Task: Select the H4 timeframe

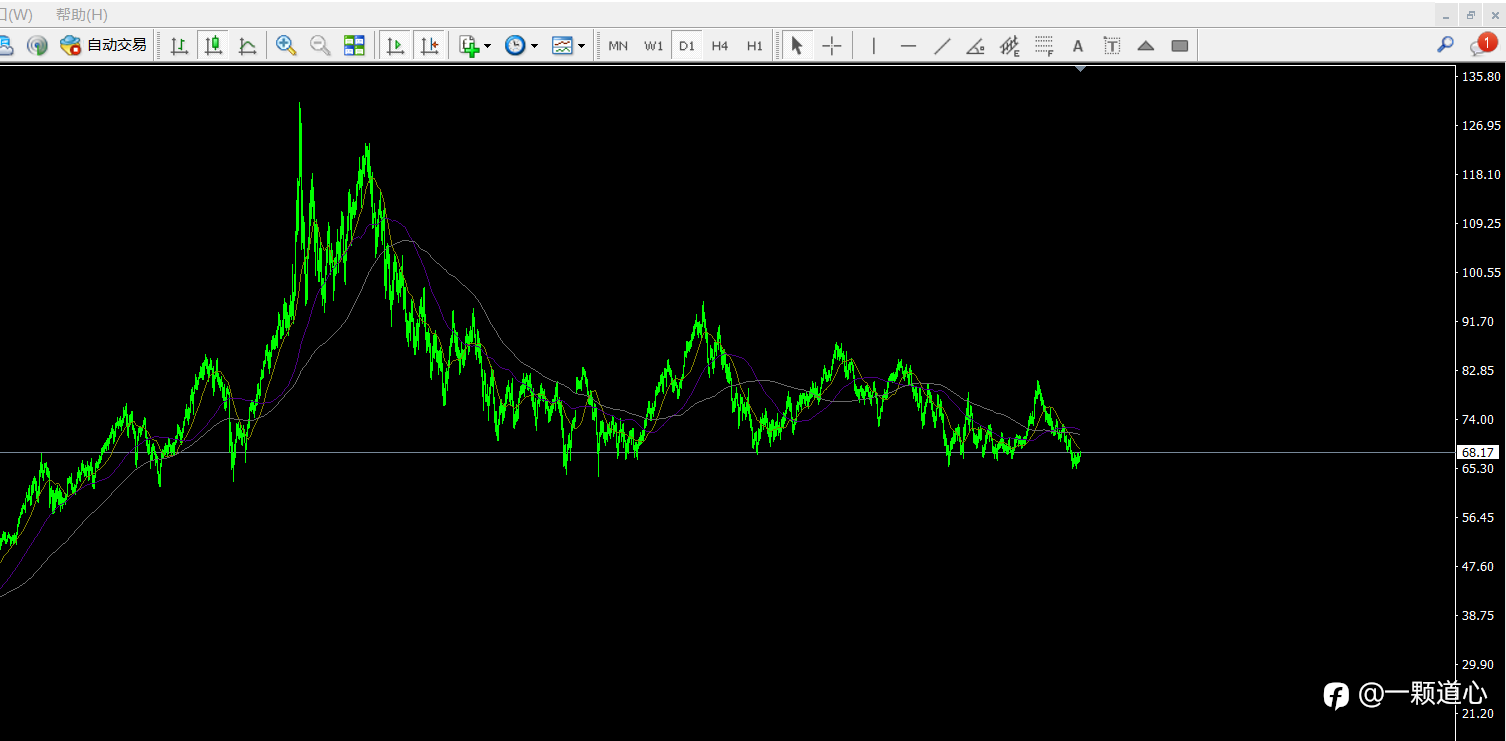Action: (x=720, y=46)
